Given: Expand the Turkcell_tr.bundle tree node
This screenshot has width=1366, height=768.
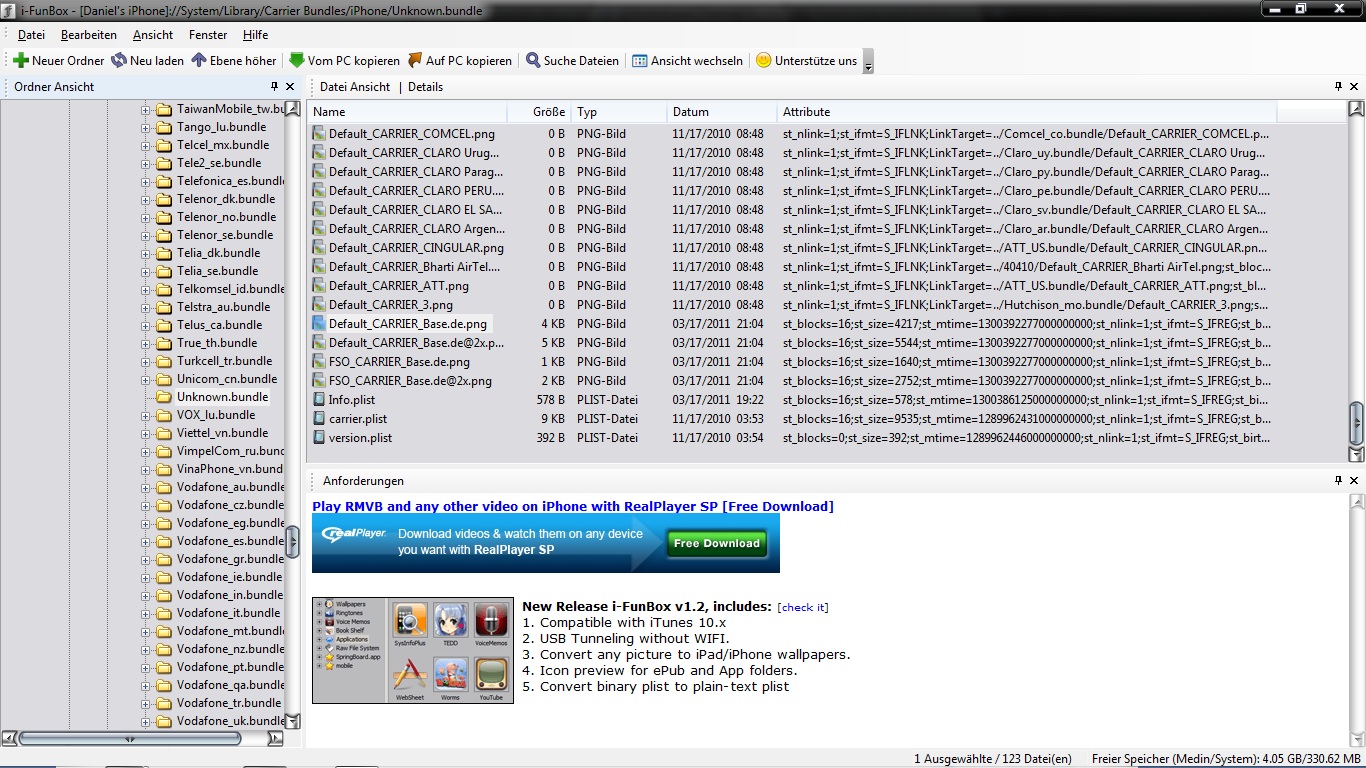Looking at the screenshot, I should 145,361.
